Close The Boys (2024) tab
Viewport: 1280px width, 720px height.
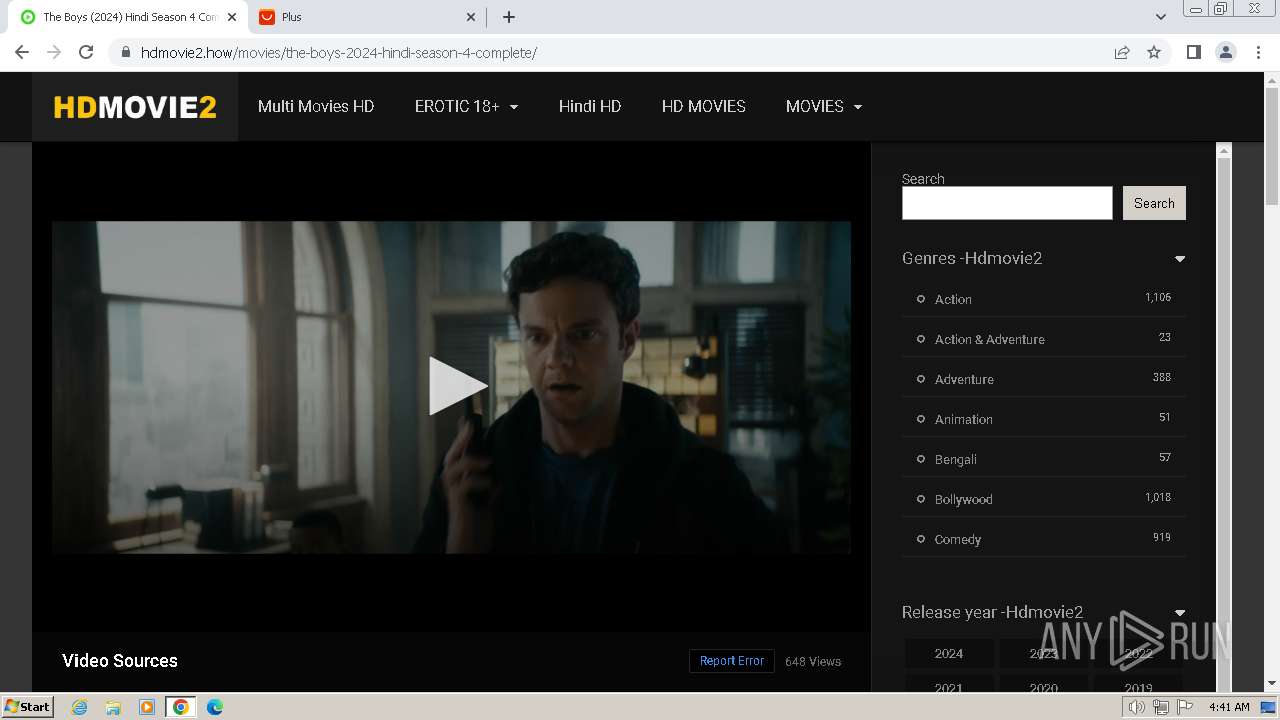point(231,17)
